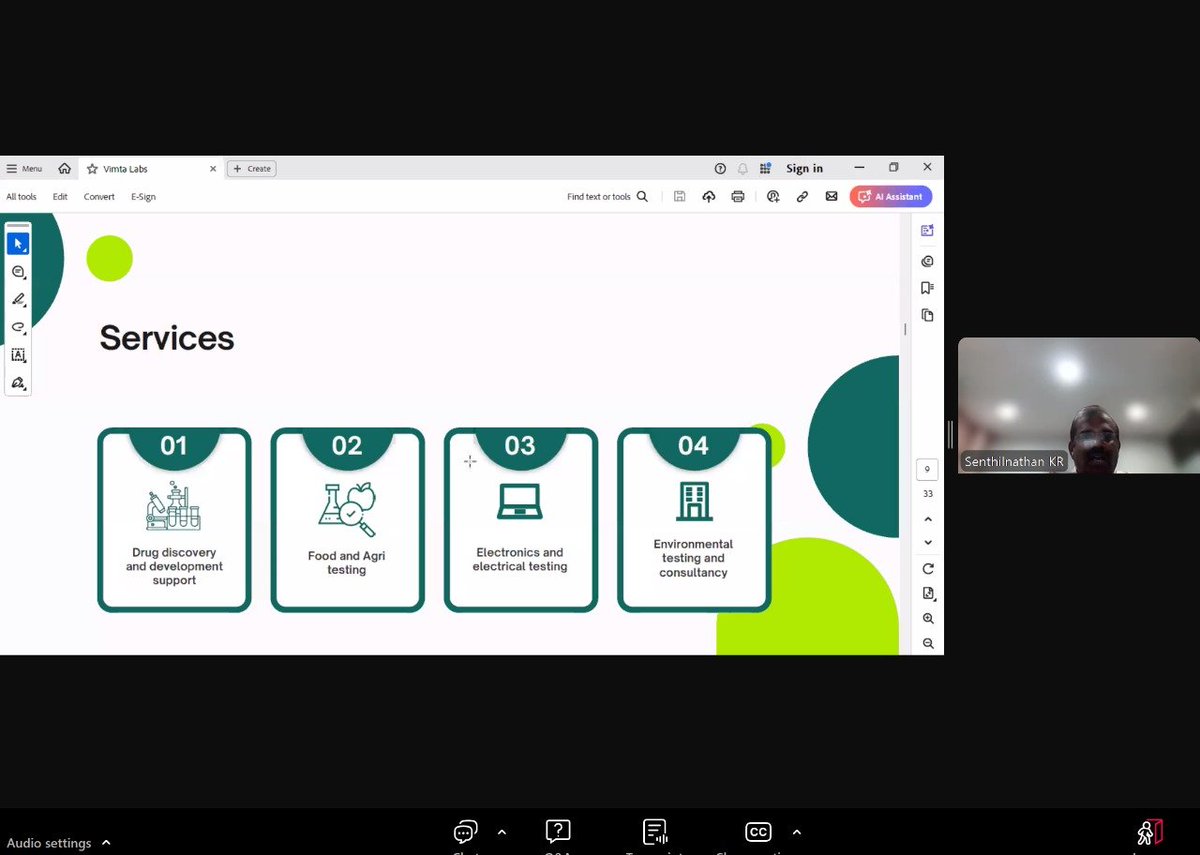Select the arrow selection tool in Acrobat
The width and height of the screenshot is (1200, 855).
tap(18, 243)
